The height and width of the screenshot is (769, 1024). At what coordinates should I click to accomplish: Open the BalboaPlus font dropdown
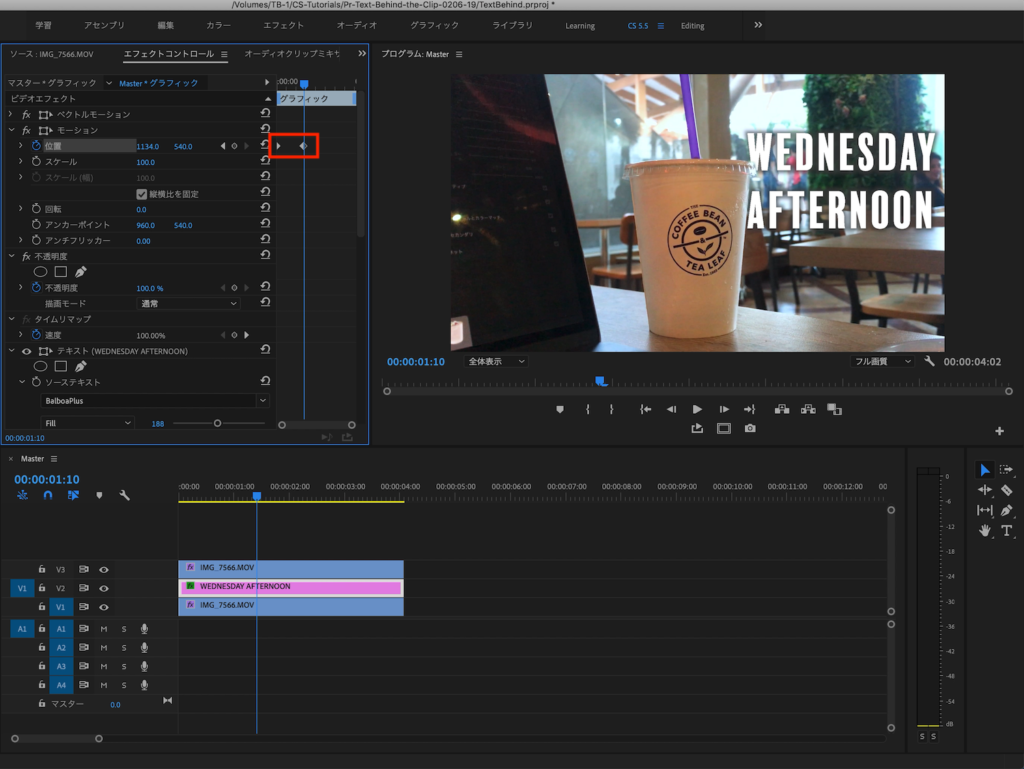click(155, 400)
